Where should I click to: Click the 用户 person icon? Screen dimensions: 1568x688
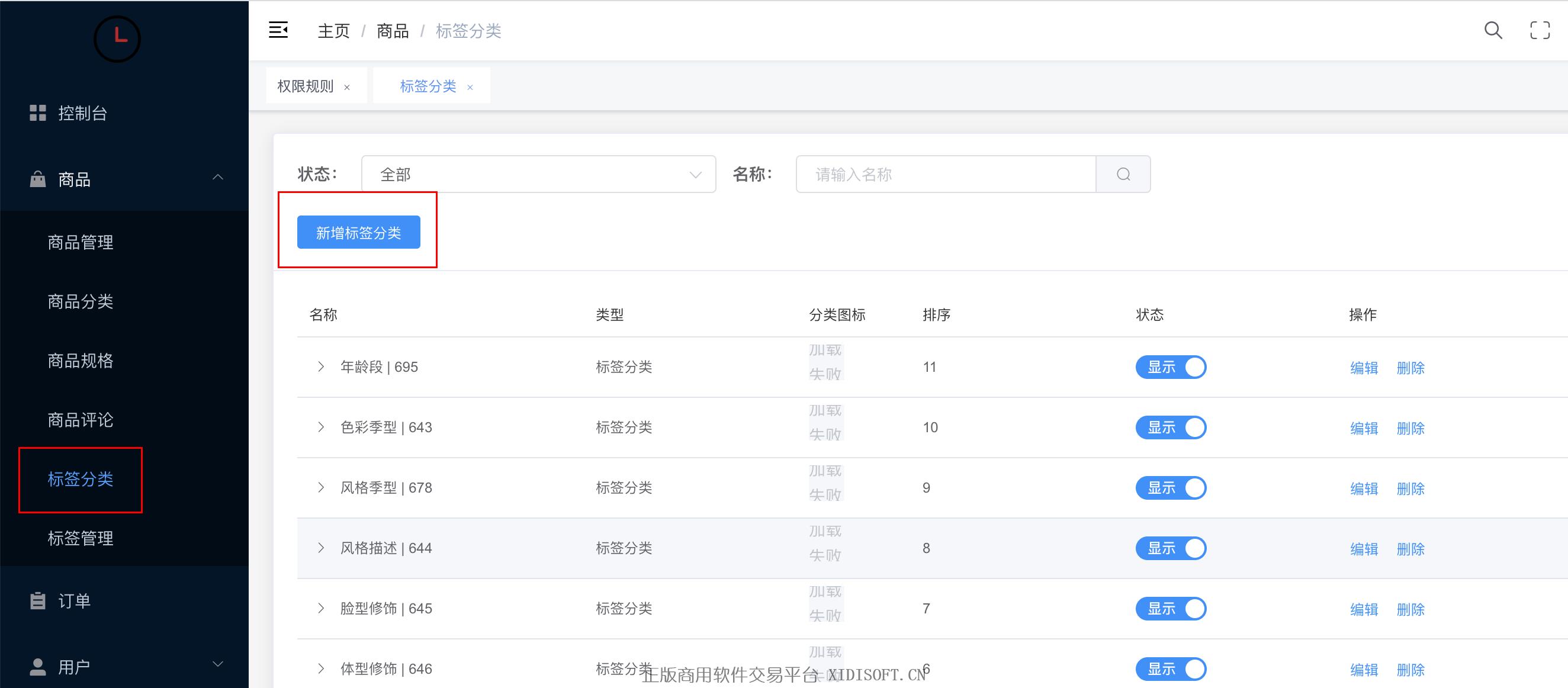pyautogui.click(x=38, y=667)
